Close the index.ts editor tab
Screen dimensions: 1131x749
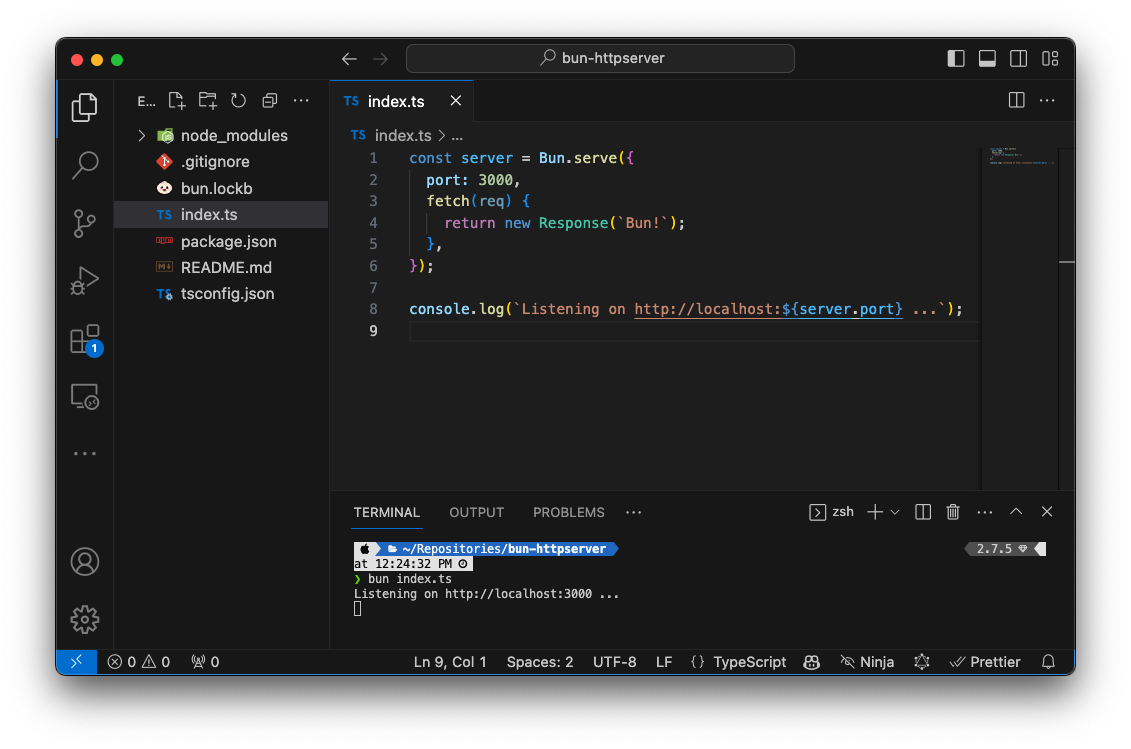click(x=456, y=101)
